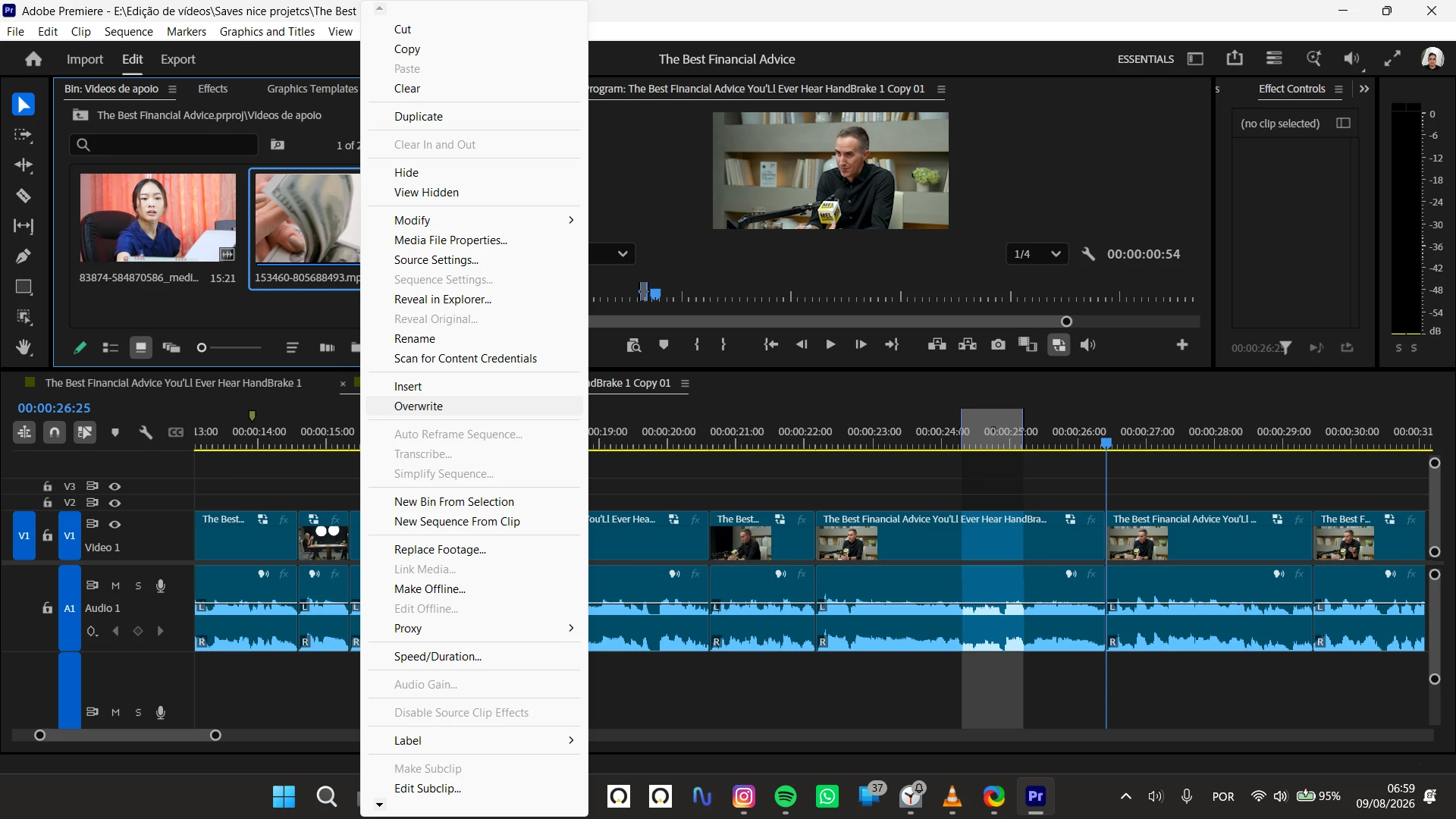Add marker on the timeline
Screen dimensions: 1456x819
pos(115,432)
